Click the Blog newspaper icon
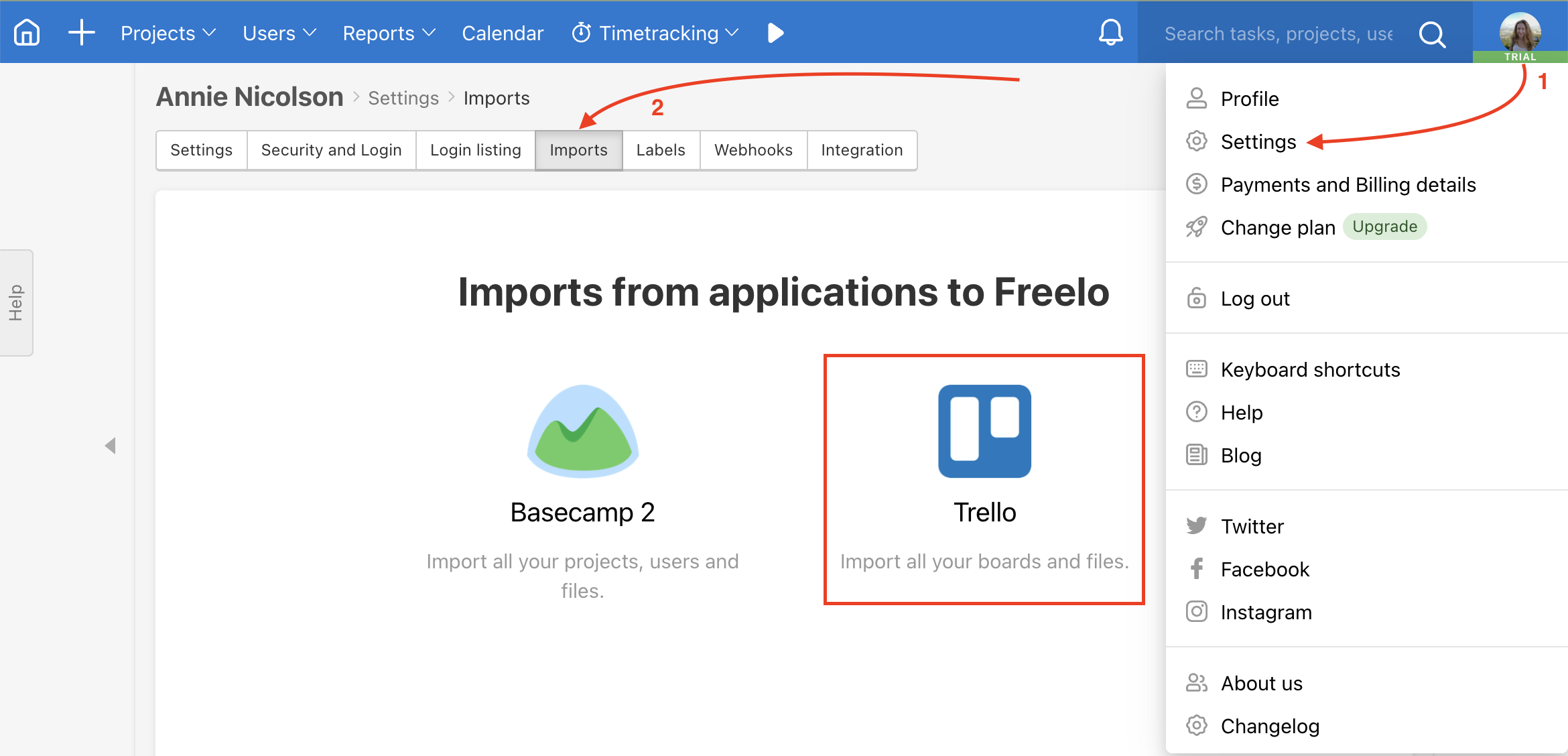The width and height of the screenshot is (1568, 756). [x=1196, y=455]
